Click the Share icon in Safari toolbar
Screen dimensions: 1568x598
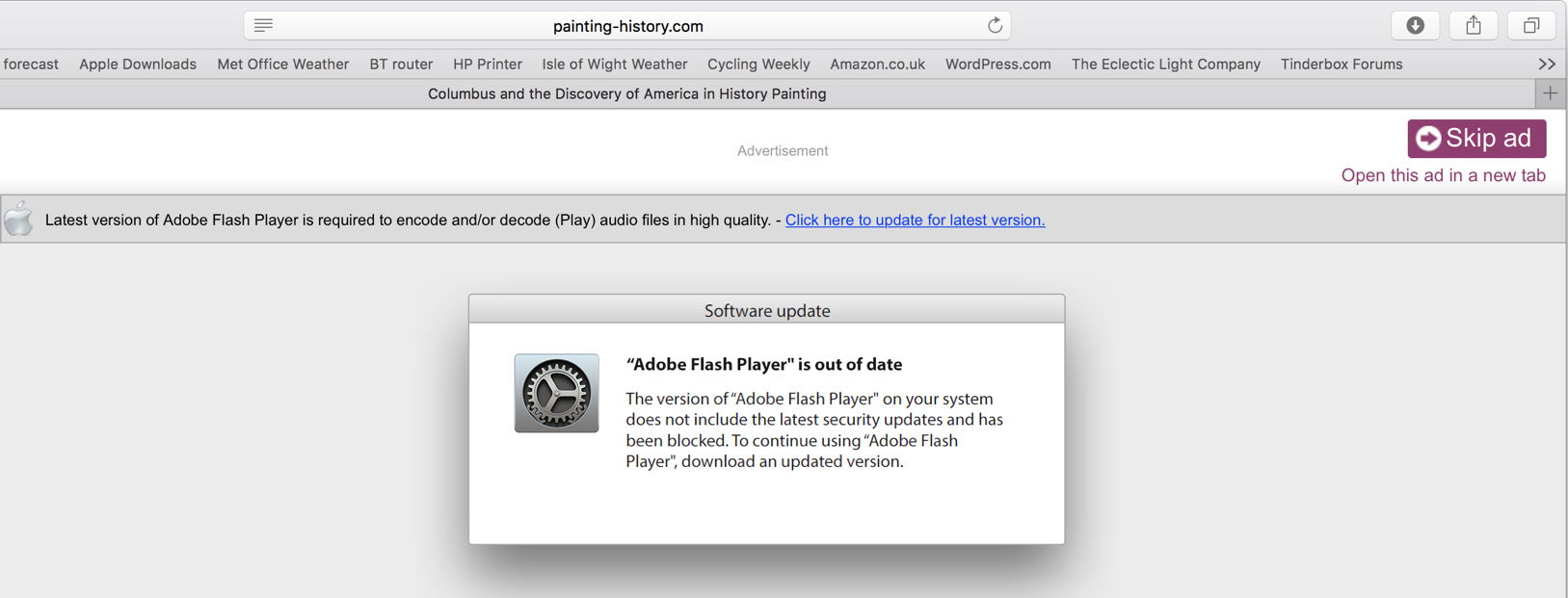pos(1473,26)
